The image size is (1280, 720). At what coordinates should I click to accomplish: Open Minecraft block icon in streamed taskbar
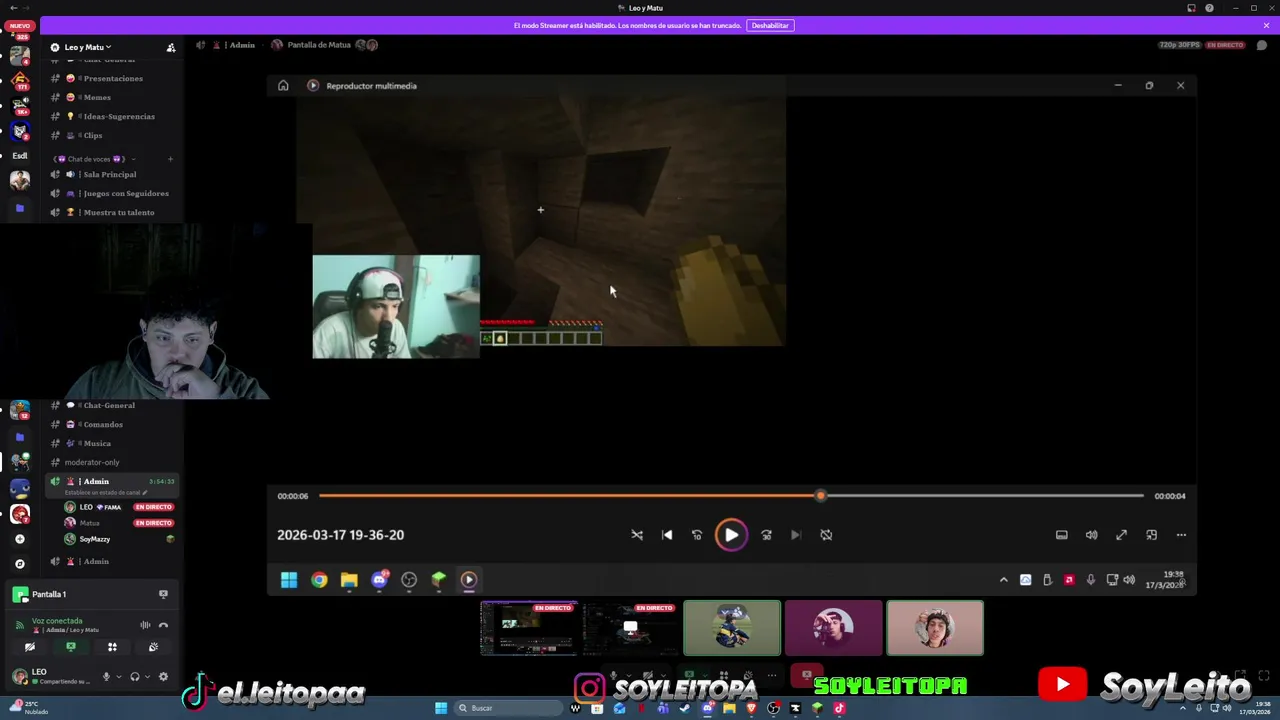439,580
